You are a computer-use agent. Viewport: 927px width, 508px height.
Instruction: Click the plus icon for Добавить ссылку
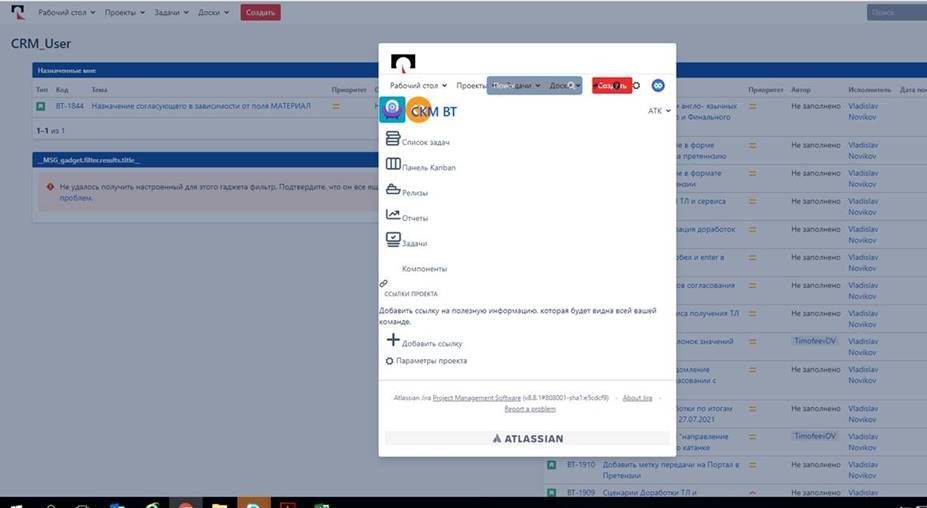(x=393, y=339)
